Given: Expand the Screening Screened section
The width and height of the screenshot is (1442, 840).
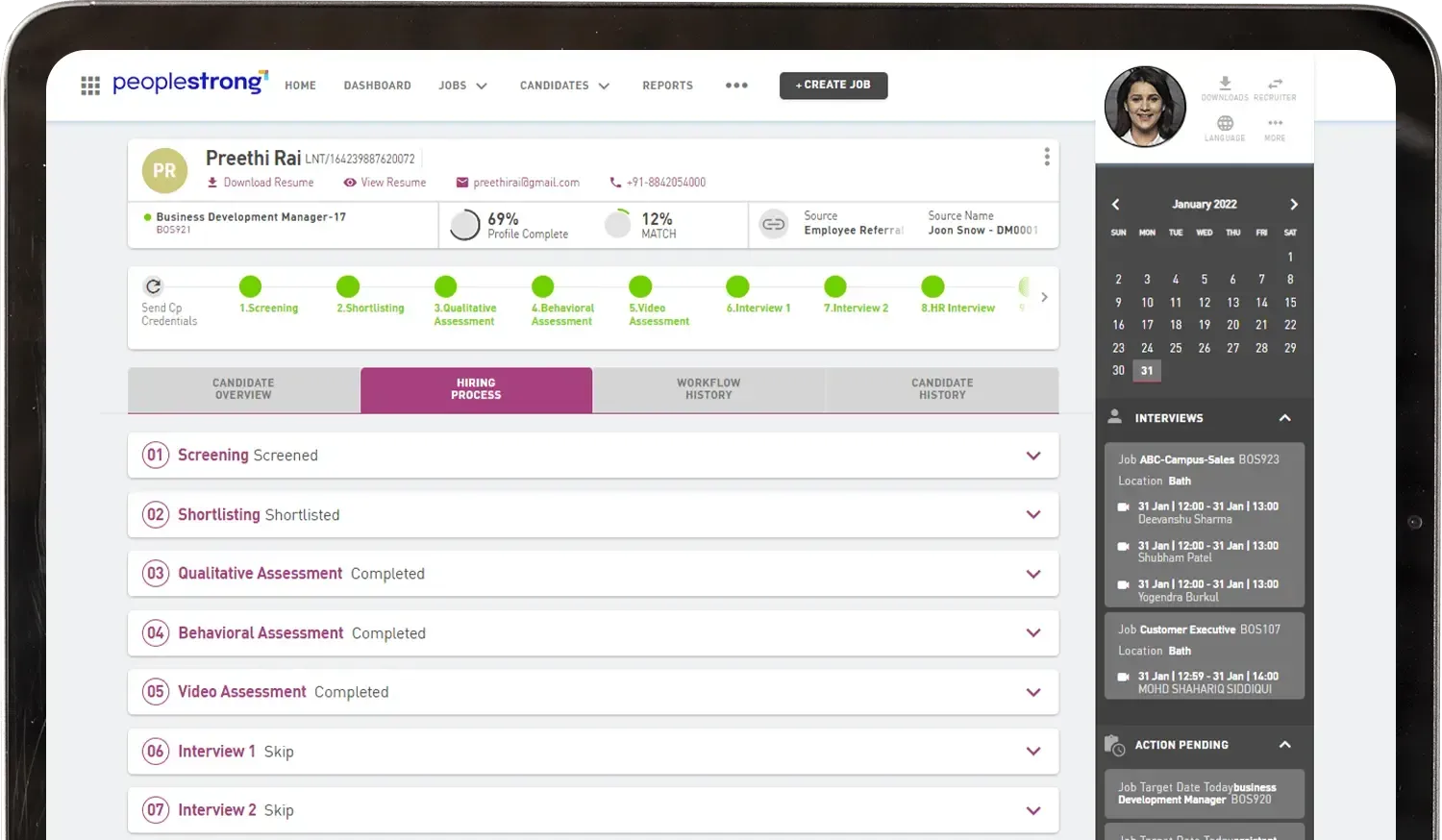Looking at the screenshot, I should tap(1033, 455).
